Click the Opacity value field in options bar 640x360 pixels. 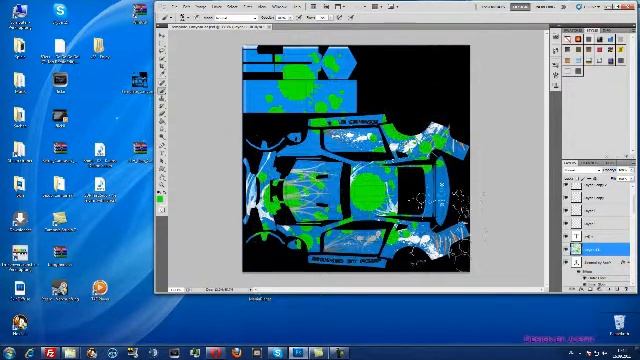coord(282,18)
